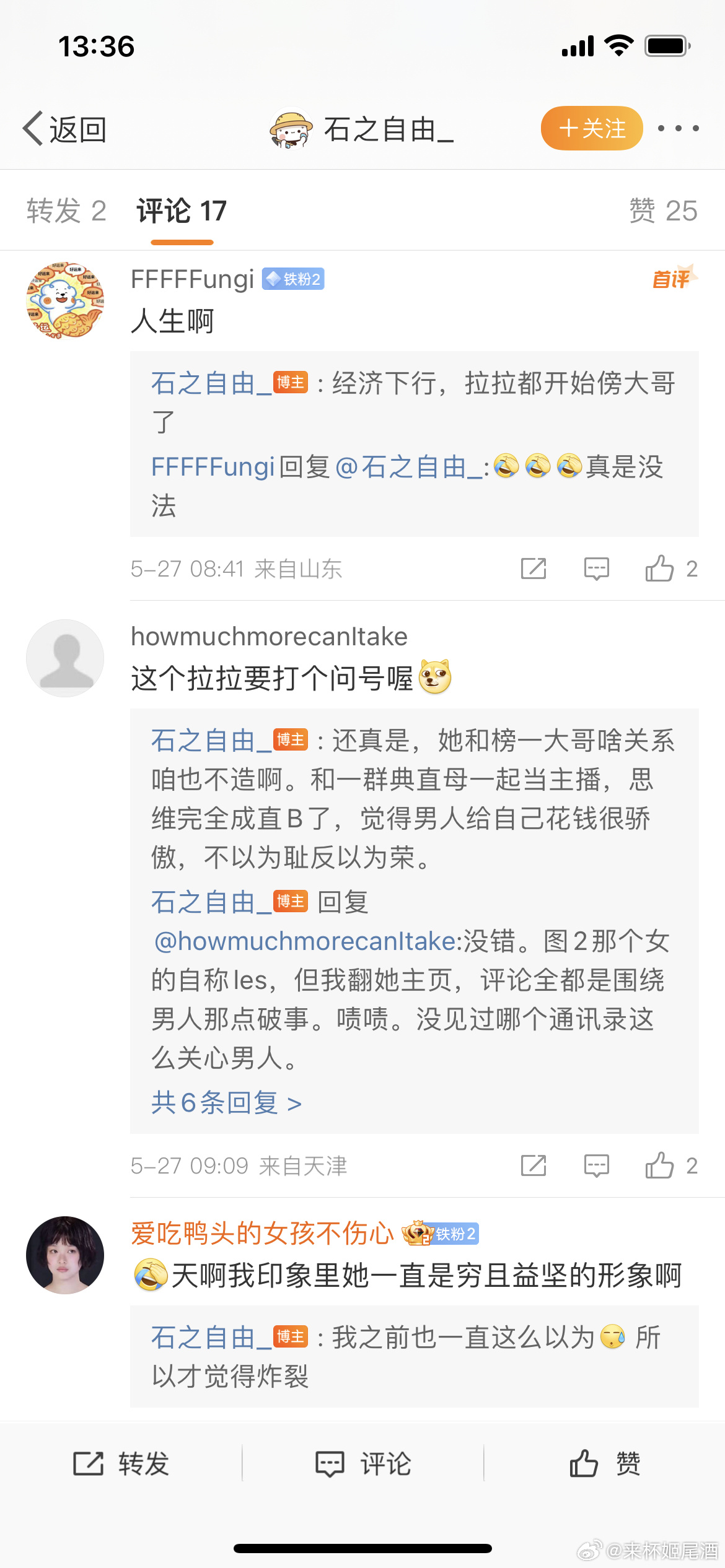
Task: Tap bottom bar 转发 repost button
Action: click(x=121, y=1464)
